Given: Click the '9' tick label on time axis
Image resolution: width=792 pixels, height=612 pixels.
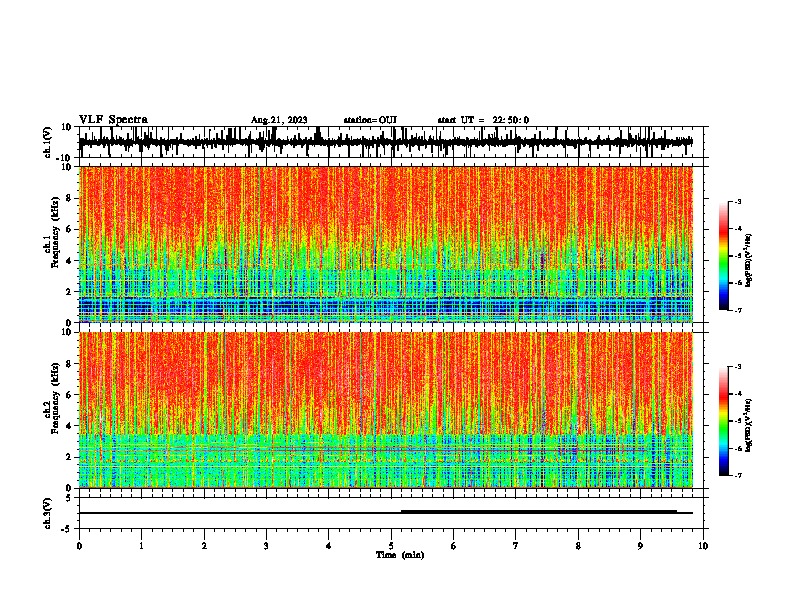Looking at the screenshot, I should pos(640,546).
